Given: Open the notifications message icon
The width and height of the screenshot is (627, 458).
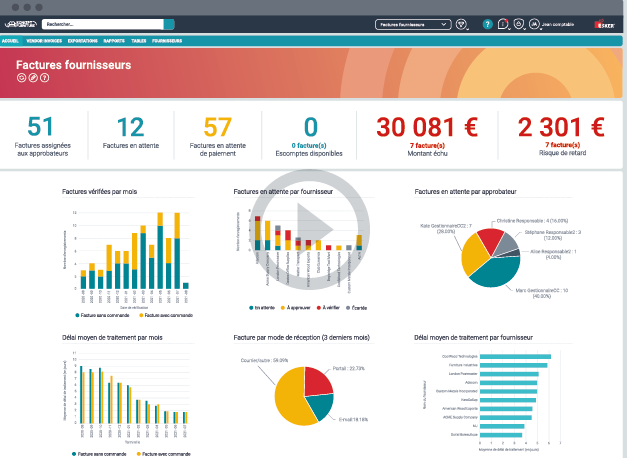Looking at the screenshot, I should [x=503, y=24].
